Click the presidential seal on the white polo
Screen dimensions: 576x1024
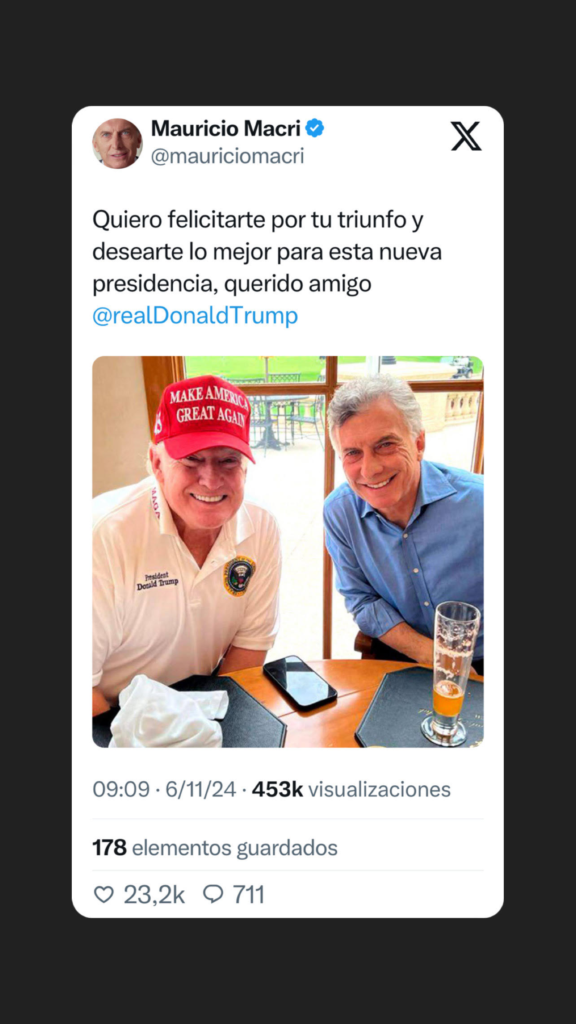pos(240,577)
